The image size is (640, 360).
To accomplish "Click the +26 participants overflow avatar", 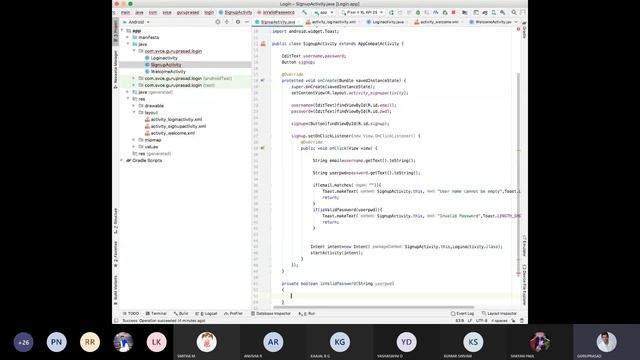I will [x=23, y=342].
